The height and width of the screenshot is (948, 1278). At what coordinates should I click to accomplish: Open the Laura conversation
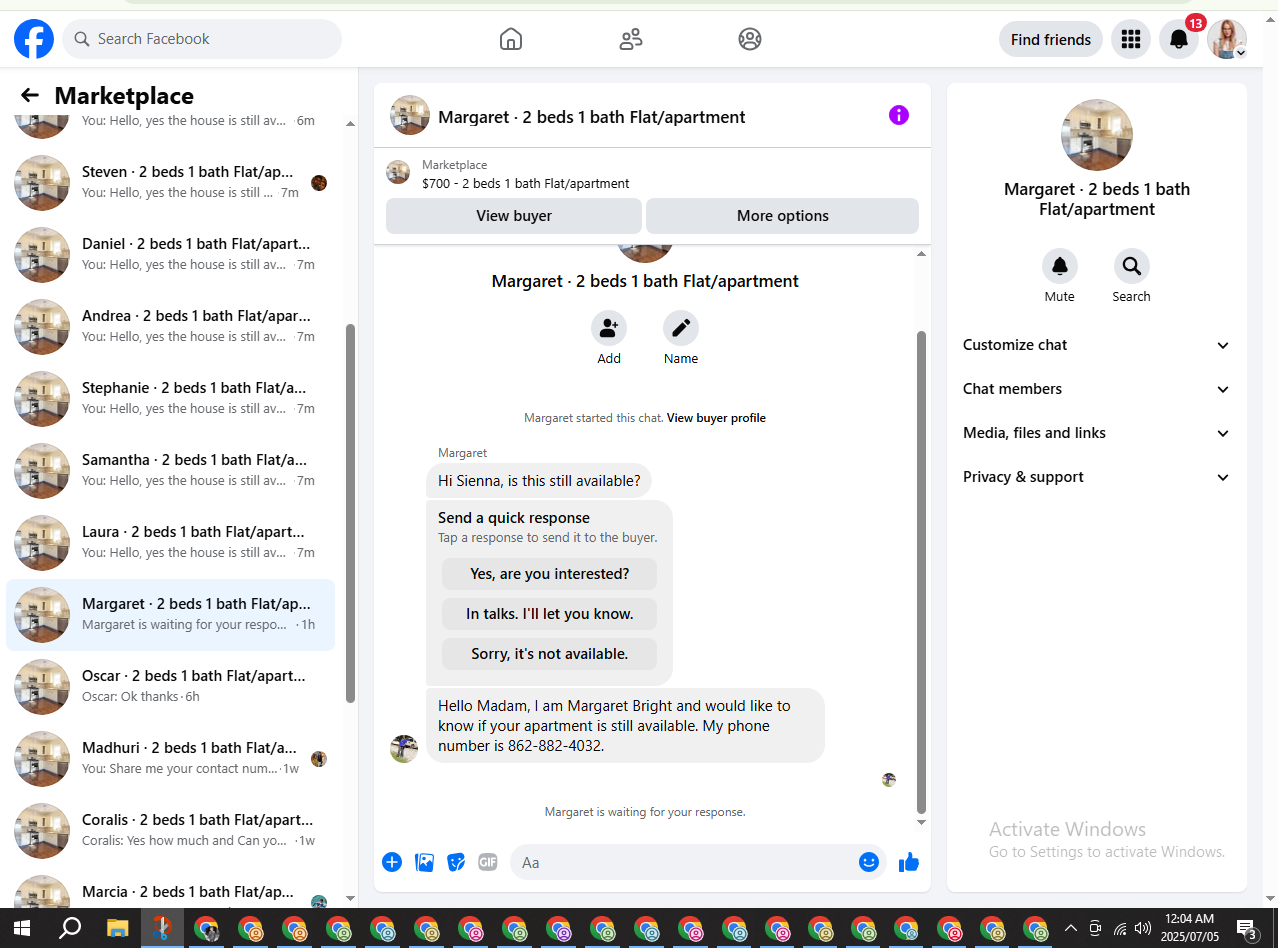click(171, 542)
